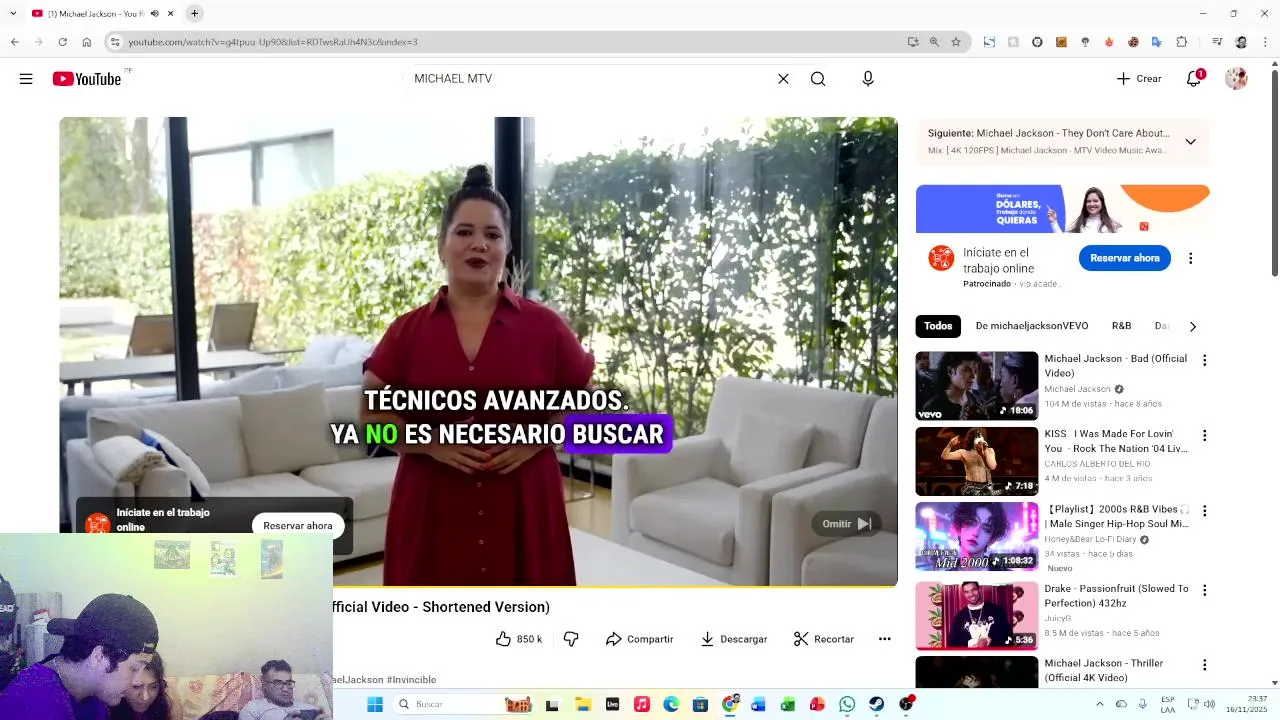
Task: Open the 2000s R&B Vibes playlist thumbnail
Action: point(977,537)
